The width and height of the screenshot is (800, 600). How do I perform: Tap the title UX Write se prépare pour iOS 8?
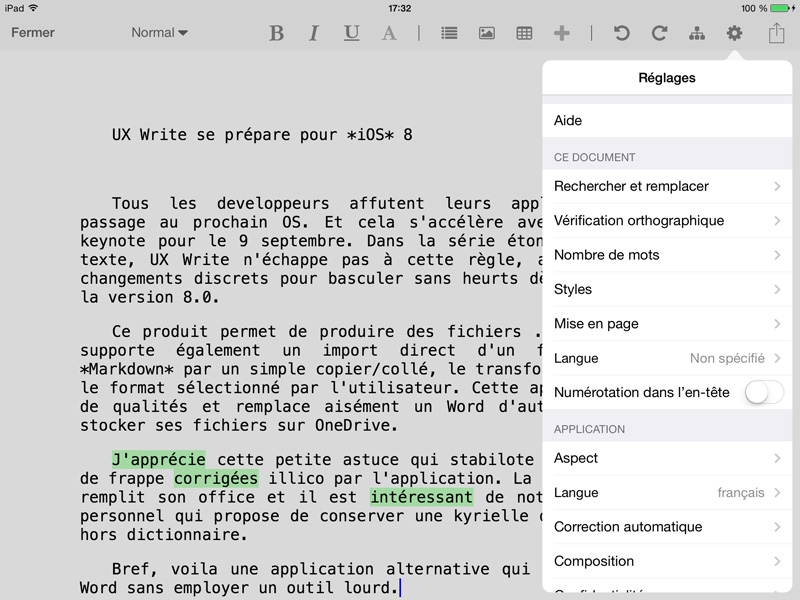262,135
